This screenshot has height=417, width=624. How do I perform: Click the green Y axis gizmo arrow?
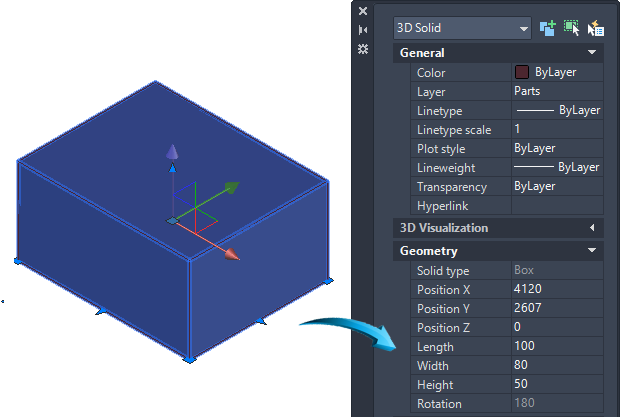coord(232,187)
